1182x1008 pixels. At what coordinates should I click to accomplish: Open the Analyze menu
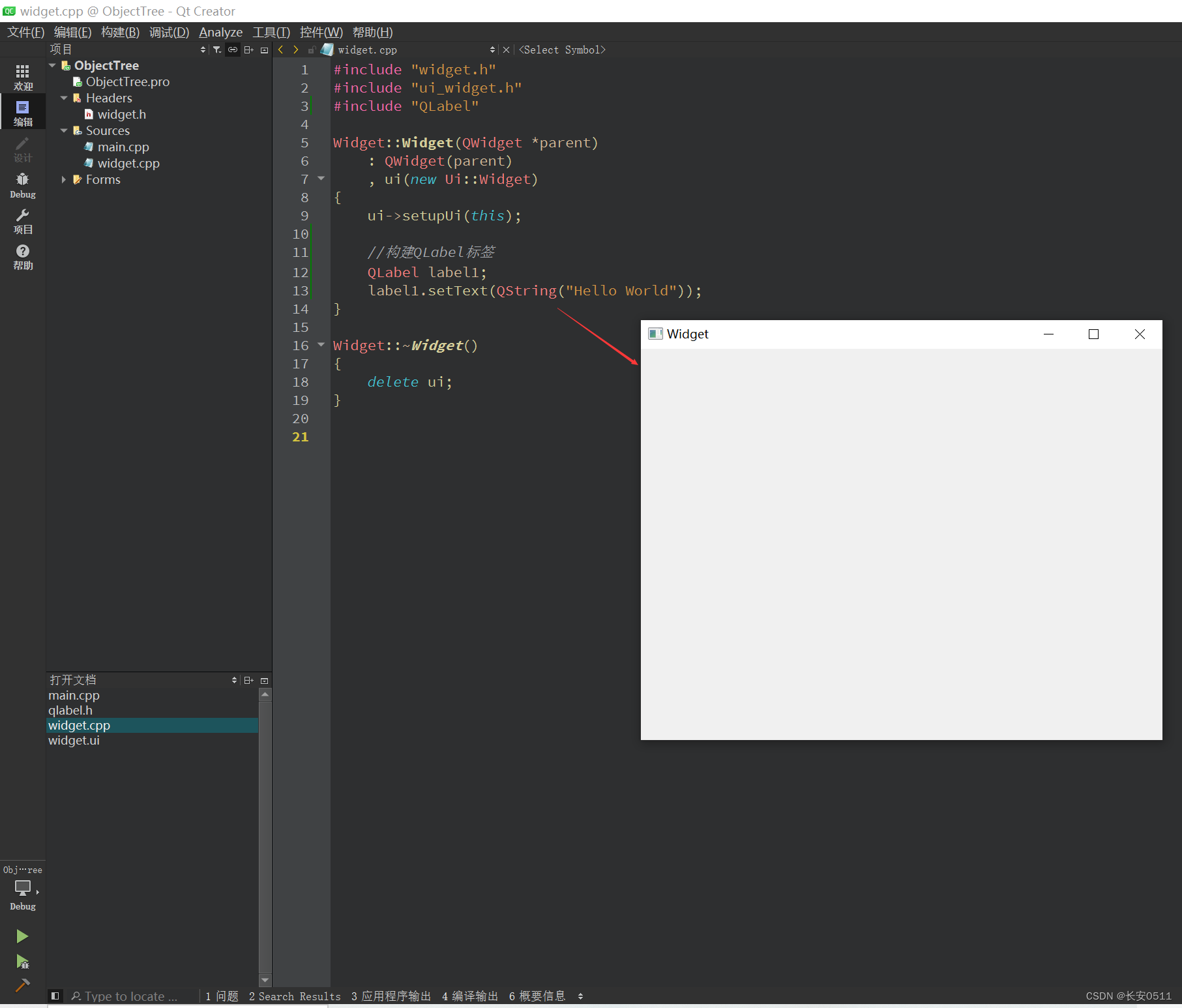click(x=220, y=32)
